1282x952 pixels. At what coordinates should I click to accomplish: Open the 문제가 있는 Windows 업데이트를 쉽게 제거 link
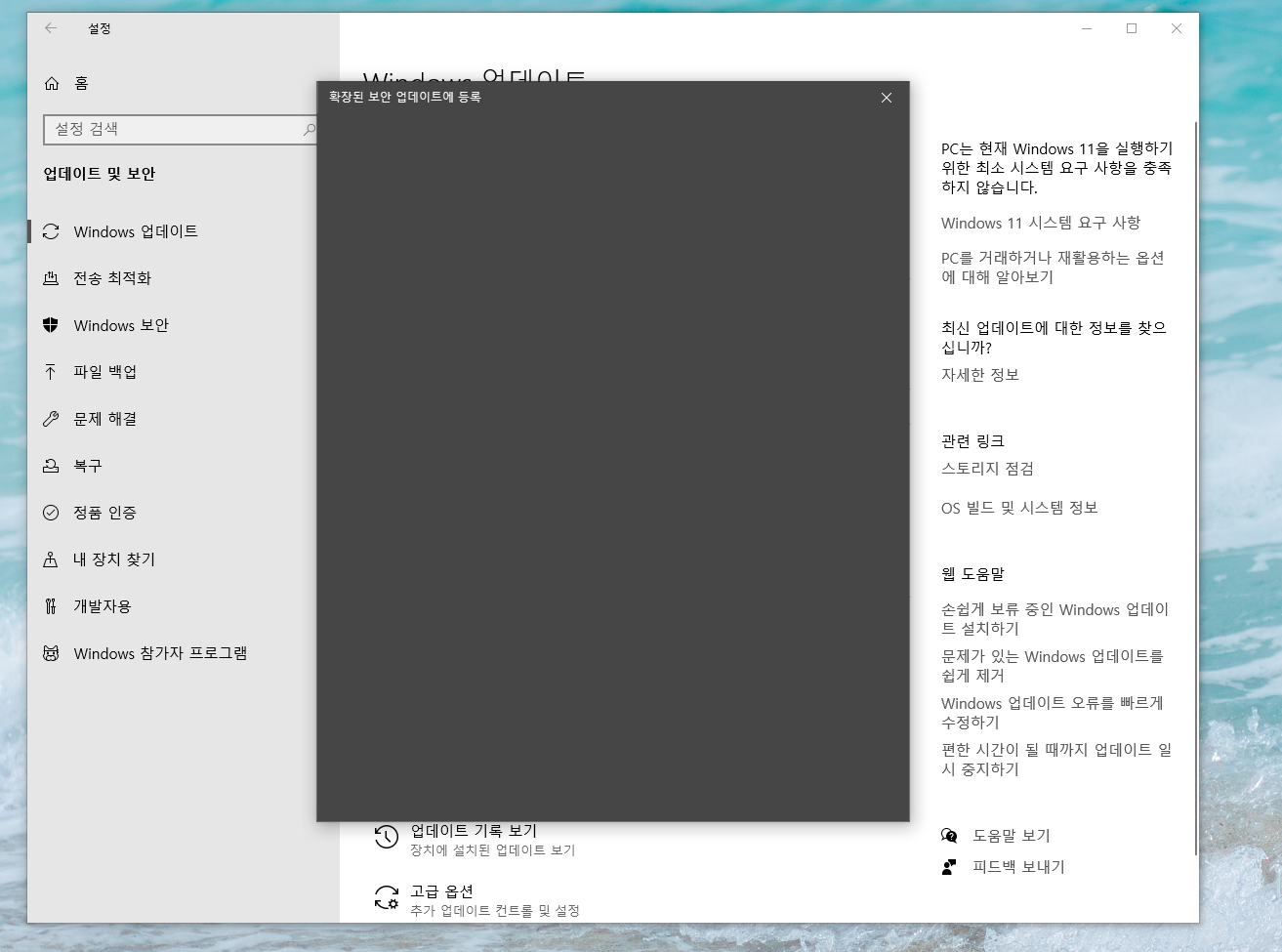[x=1053, y=666]
